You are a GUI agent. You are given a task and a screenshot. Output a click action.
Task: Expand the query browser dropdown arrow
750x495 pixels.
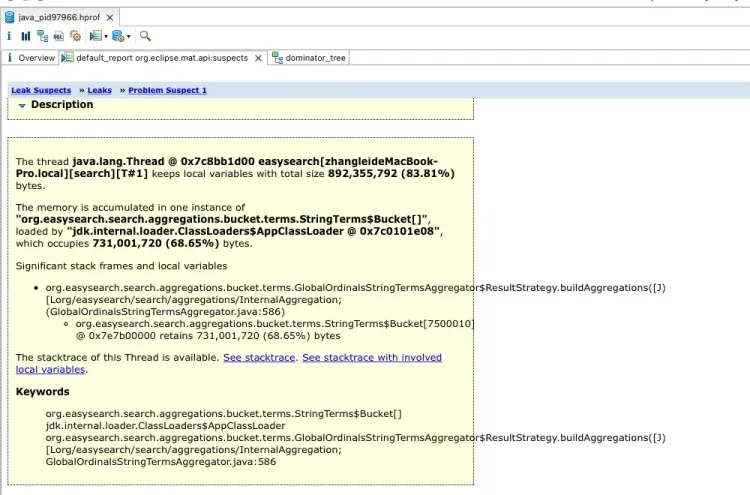[128, 36]
